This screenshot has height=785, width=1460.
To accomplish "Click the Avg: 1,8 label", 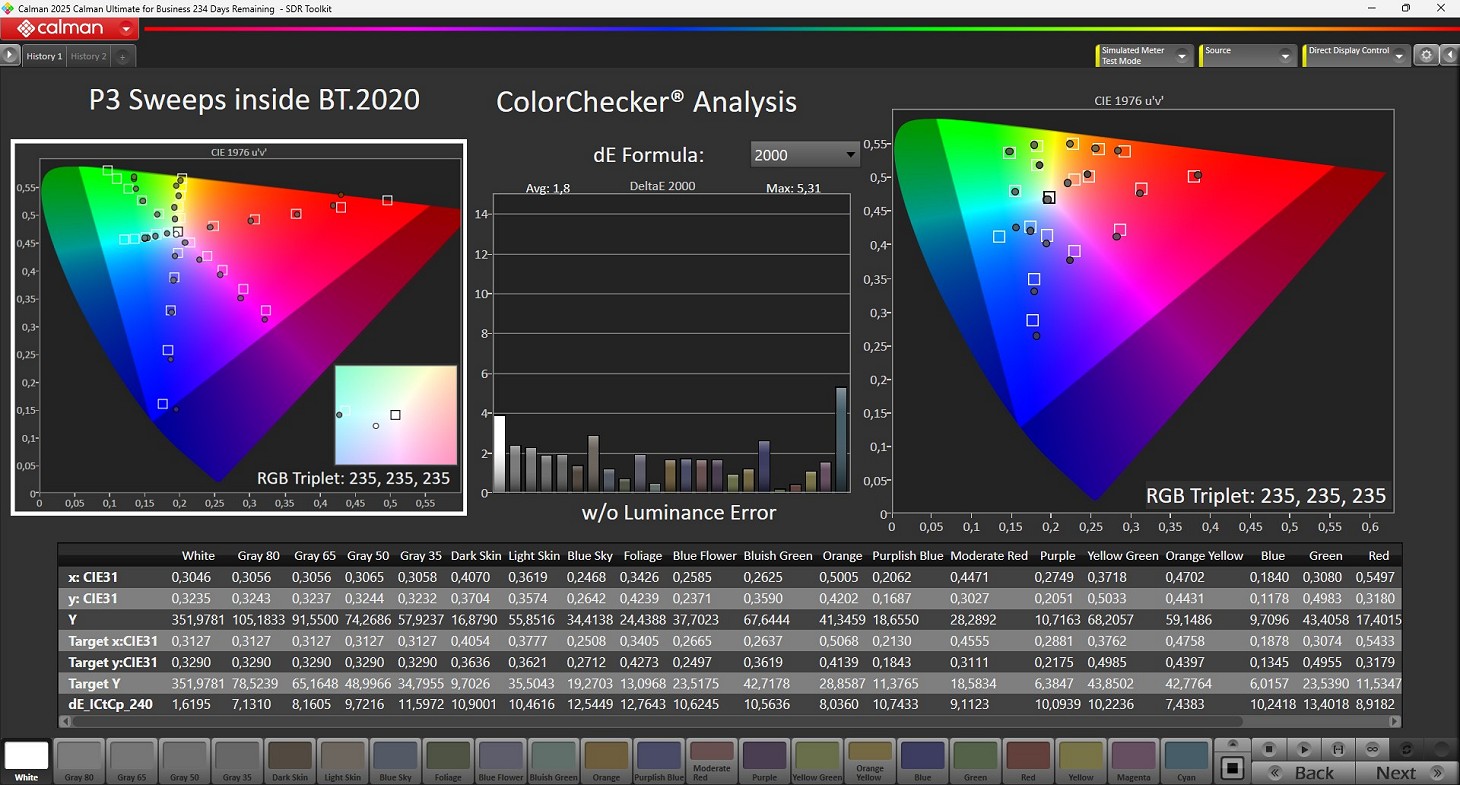I will [548, 188].
